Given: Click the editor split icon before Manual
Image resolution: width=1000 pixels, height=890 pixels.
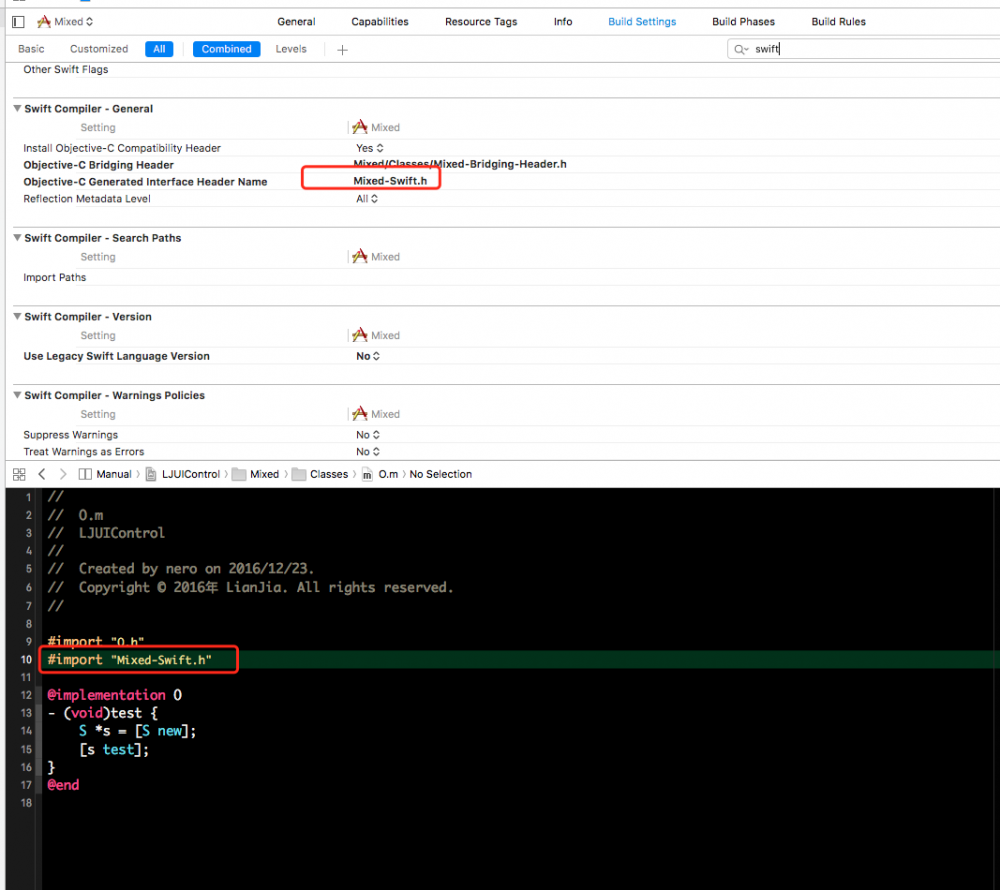Looking at the screenshot, I should 84,474.
